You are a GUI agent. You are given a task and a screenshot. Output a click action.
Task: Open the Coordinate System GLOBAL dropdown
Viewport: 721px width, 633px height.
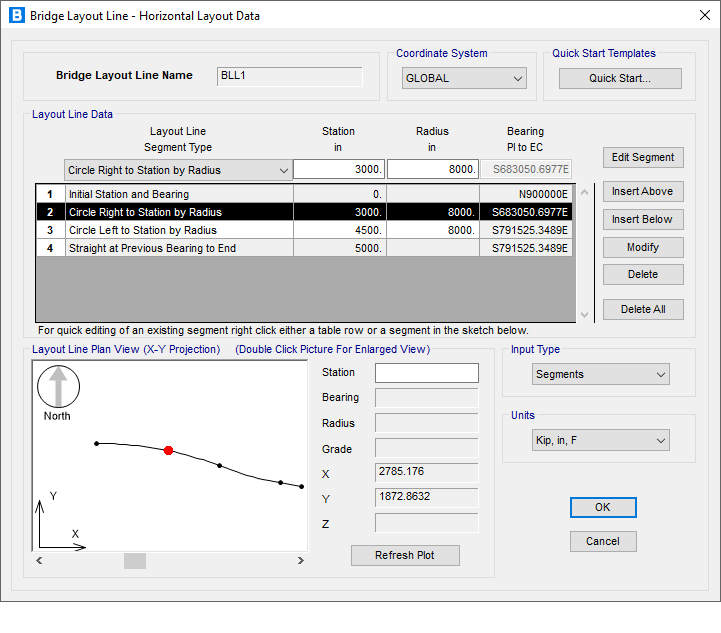click(464, 78)
